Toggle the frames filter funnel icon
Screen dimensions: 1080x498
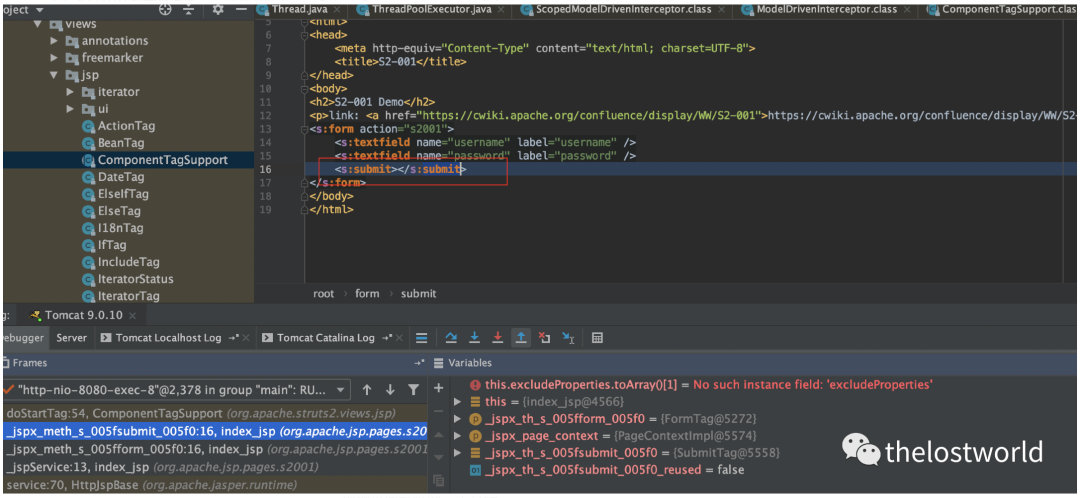(x=413, y=389)
